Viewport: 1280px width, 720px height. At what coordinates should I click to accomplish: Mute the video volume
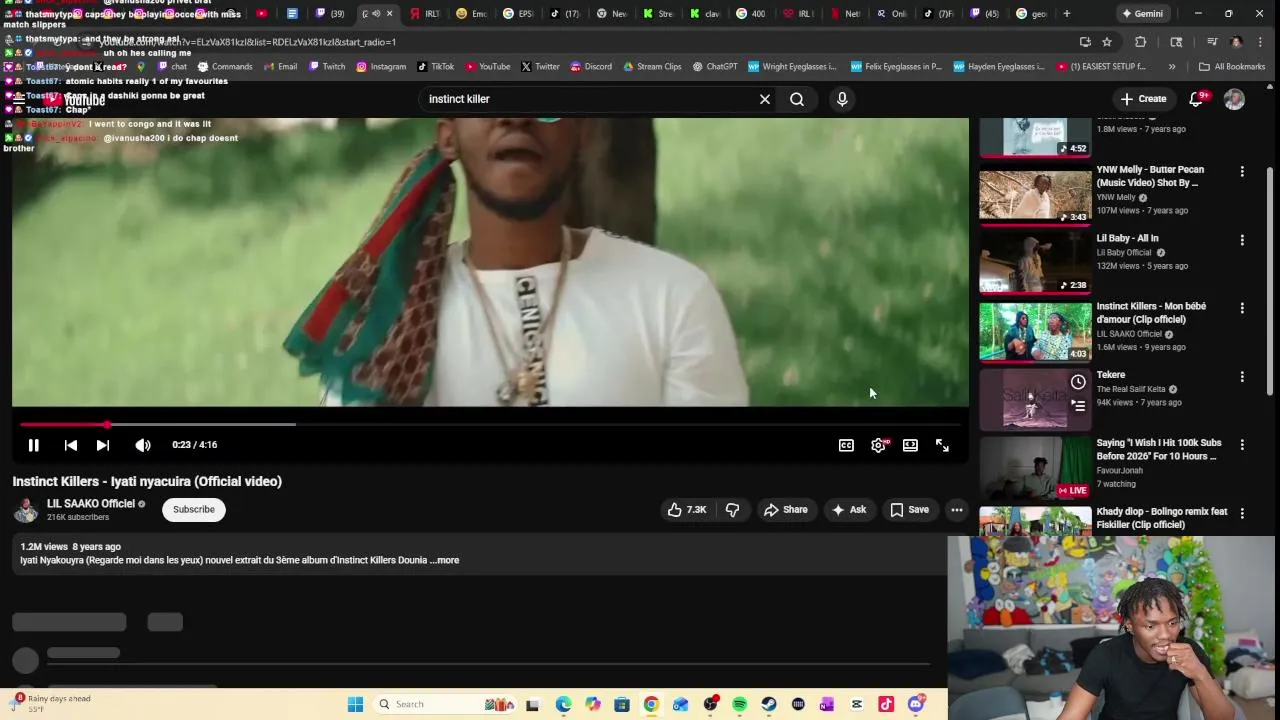tap(143, 445)
